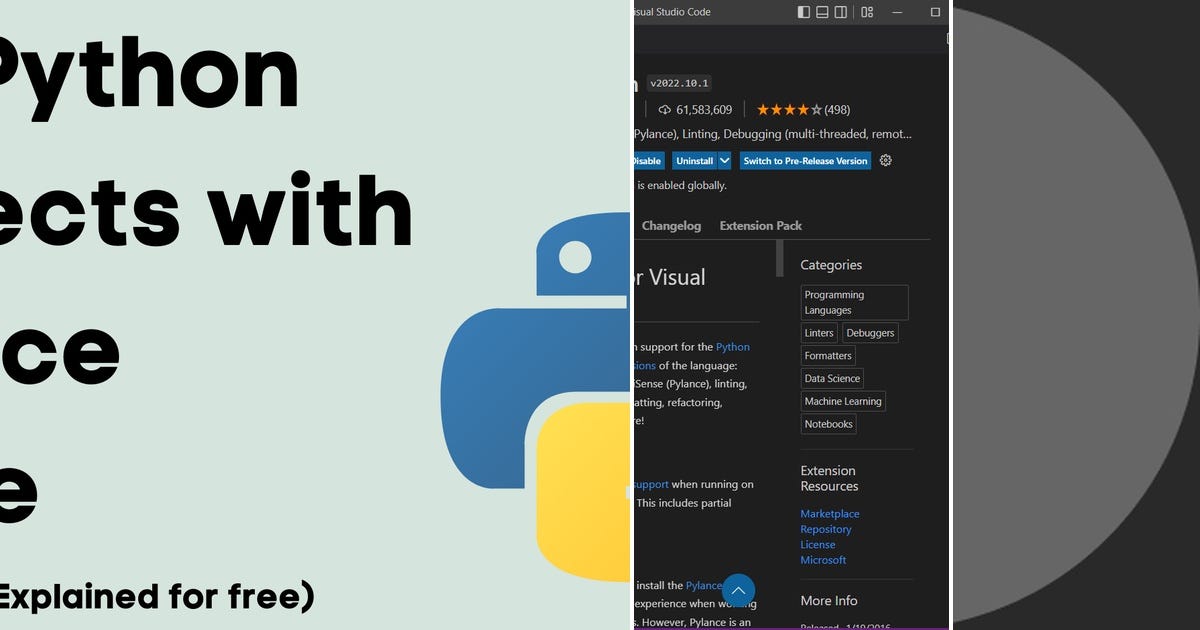Click the cloud download install count icon
Viewport: 1200px width, 630px height.
click(665, 109)
